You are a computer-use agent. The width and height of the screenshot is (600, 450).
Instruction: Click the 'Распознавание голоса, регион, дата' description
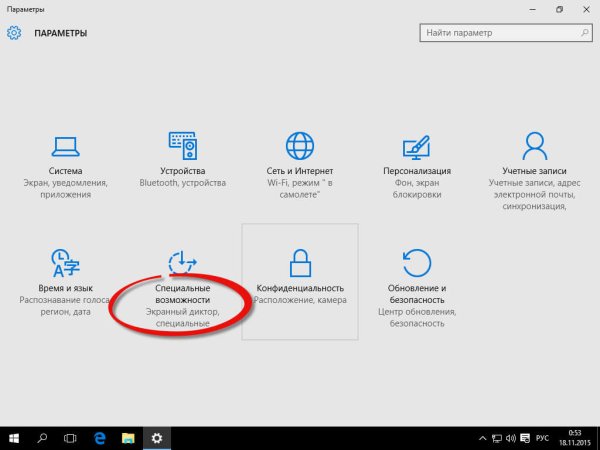click(65, 306)
